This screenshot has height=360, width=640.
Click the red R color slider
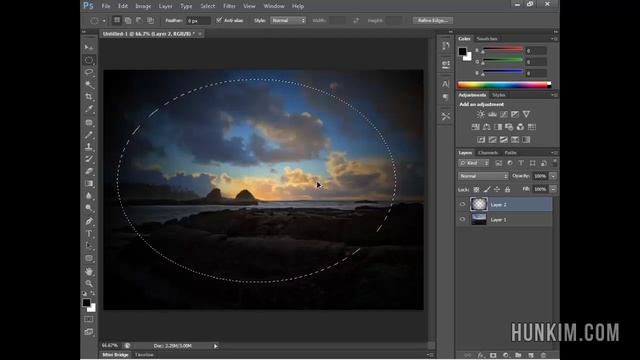tap(503, 49)
